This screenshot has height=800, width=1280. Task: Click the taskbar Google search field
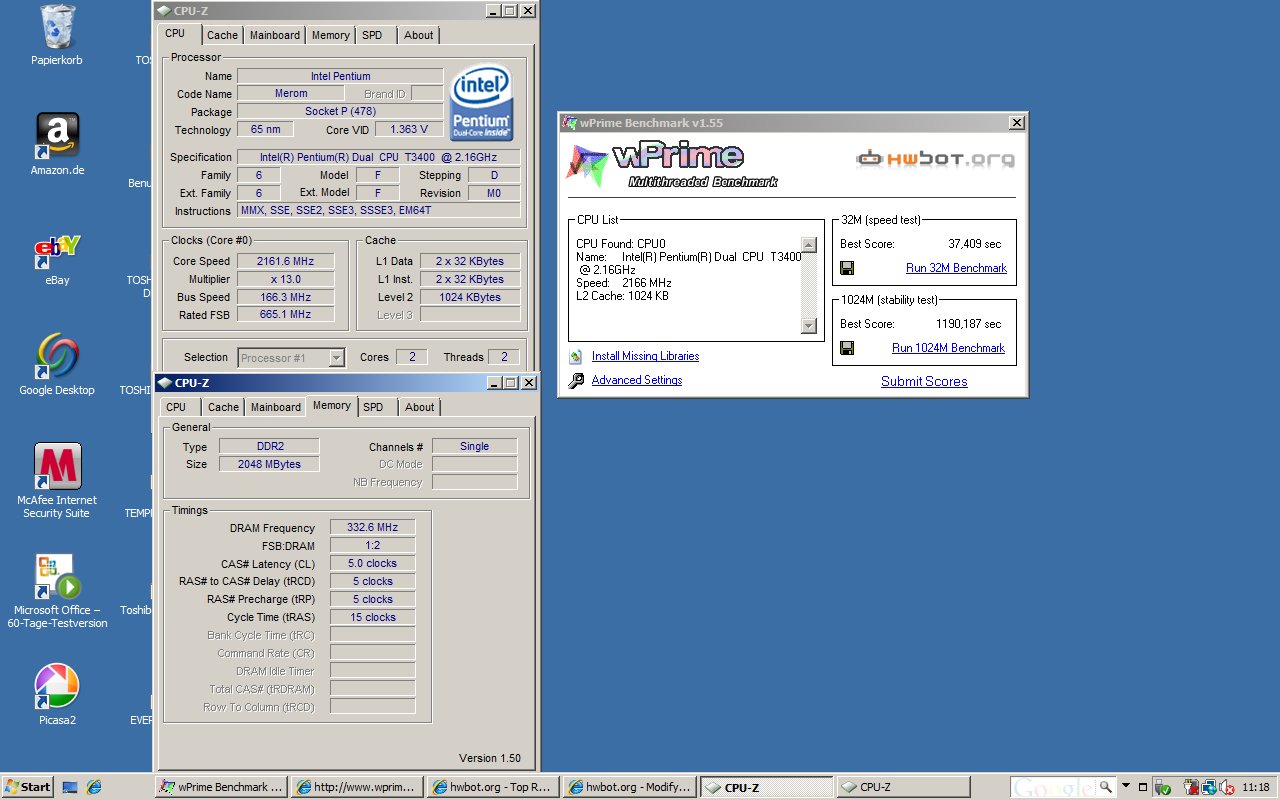coord(1054,787)
